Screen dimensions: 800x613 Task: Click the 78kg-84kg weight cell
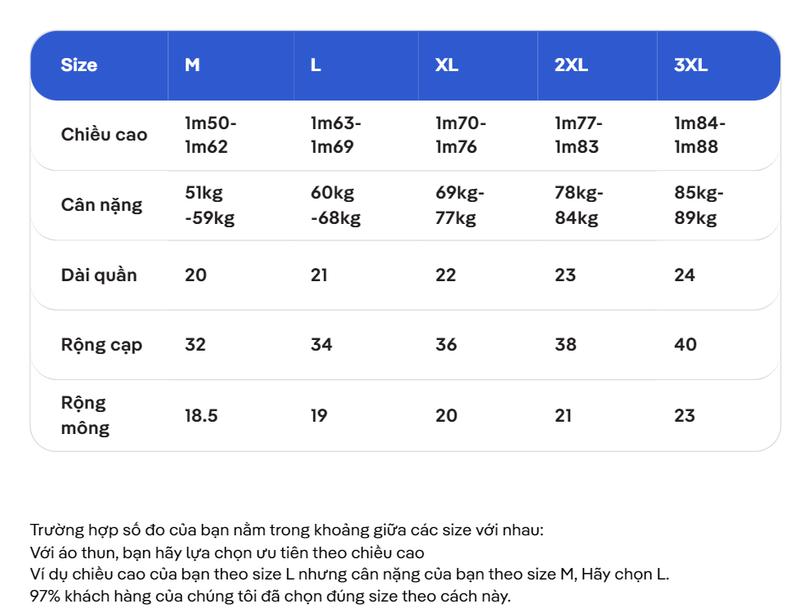point(579,205)
